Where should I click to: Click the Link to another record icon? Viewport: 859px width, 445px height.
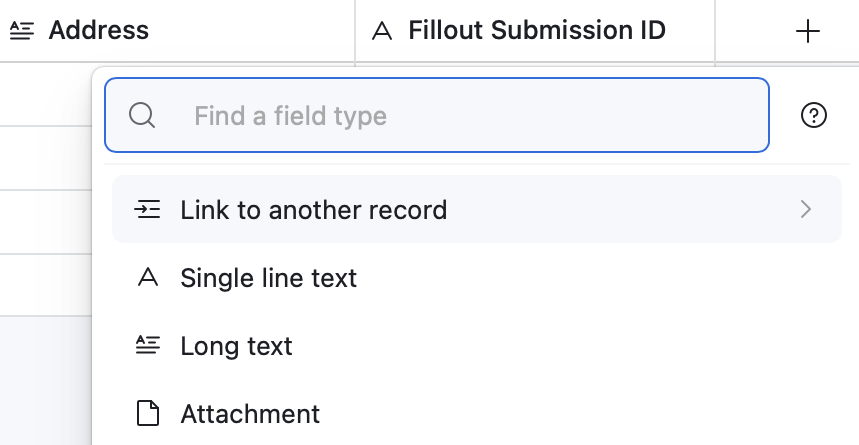pyautogui.click(x=147, y=210)
